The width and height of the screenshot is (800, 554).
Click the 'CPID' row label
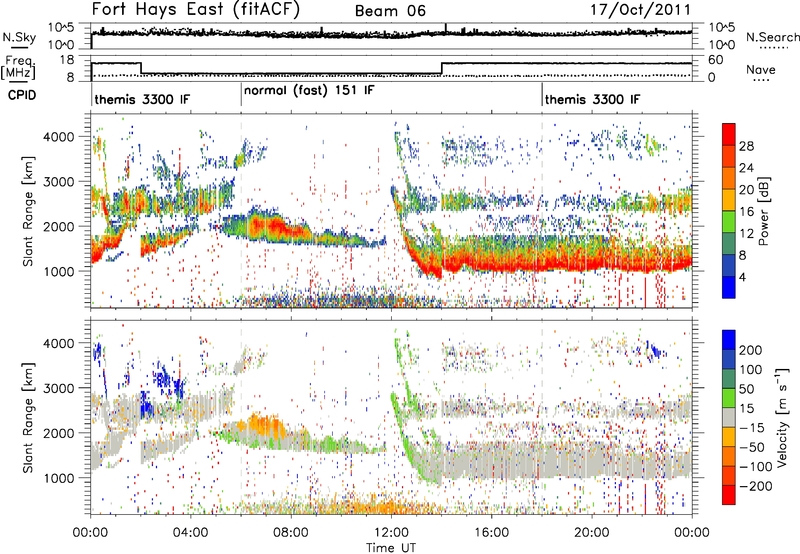pyautogui.click(x=22, y=95)
